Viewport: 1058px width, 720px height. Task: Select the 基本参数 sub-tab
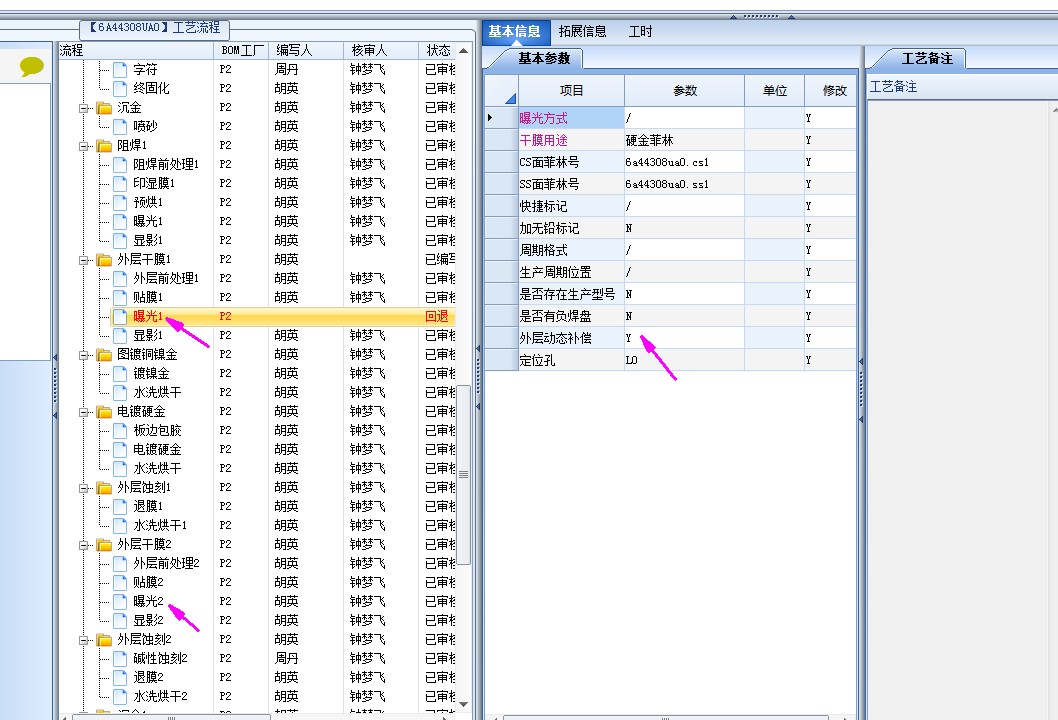pos(544,59)
